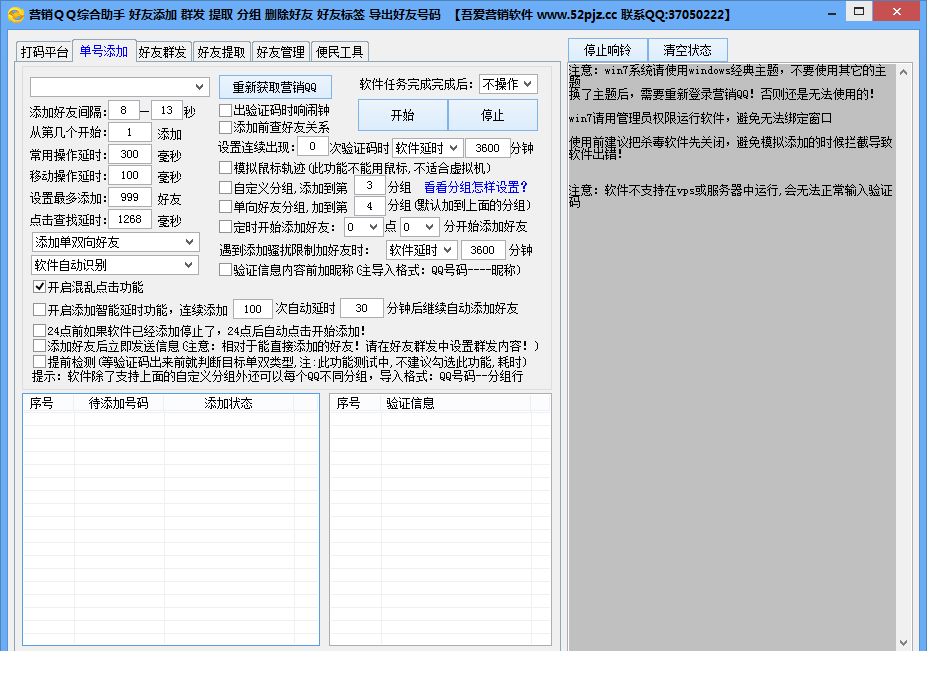The height and width of the screenshot is (674, 927).
Task: Enable 定时开始添加好友 checkbox
Action: (225, 226)
